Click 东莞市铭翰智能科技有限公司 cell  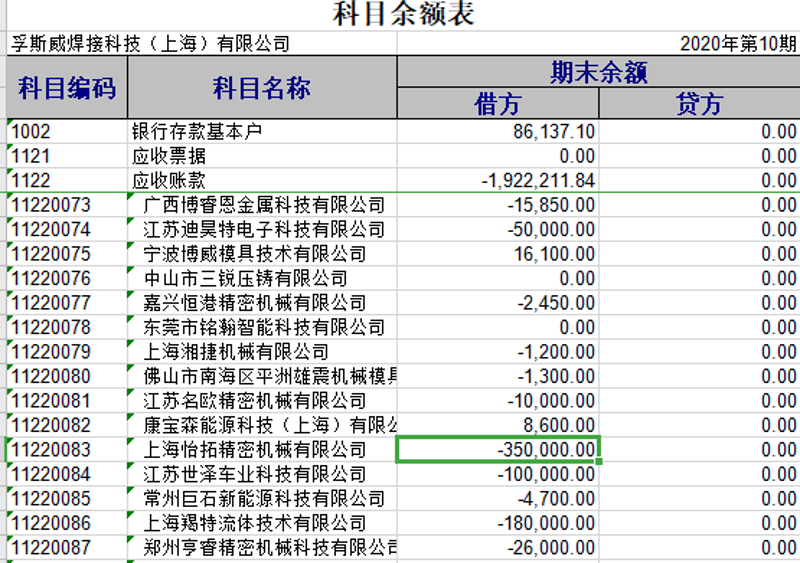point(262,328)
